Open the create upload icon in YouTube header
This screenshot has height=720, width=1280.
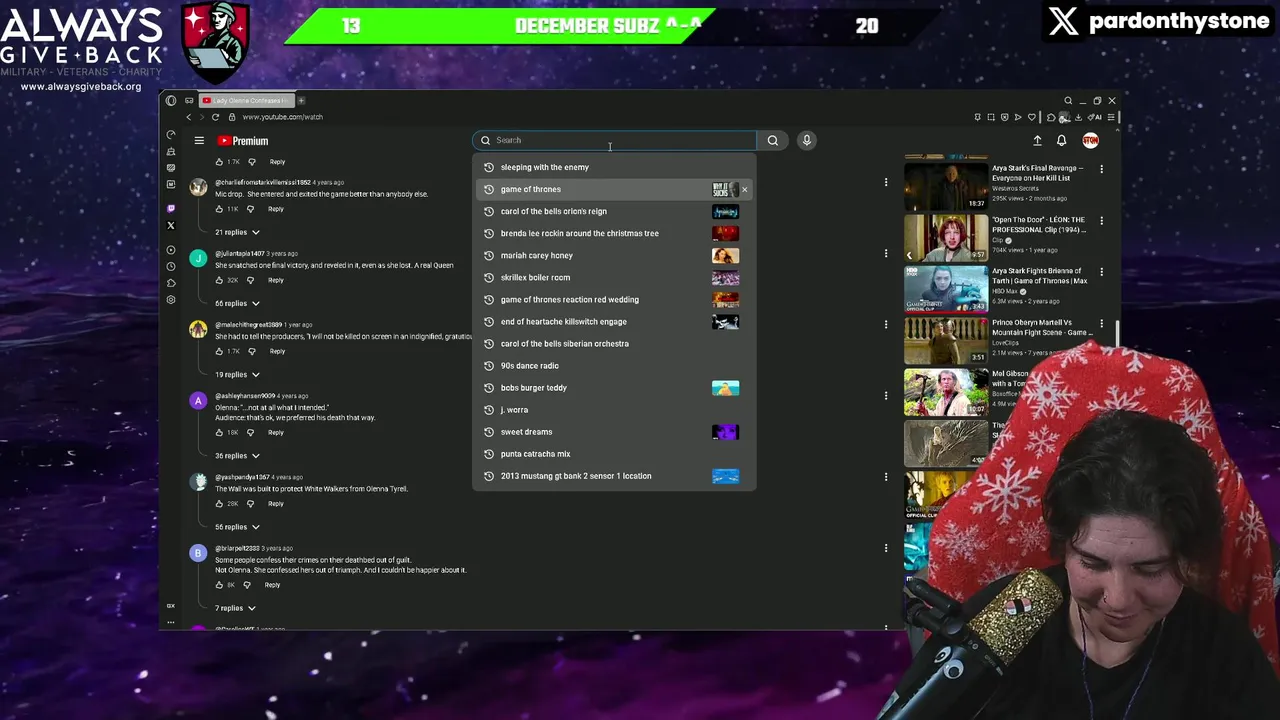pos(1037,141)
